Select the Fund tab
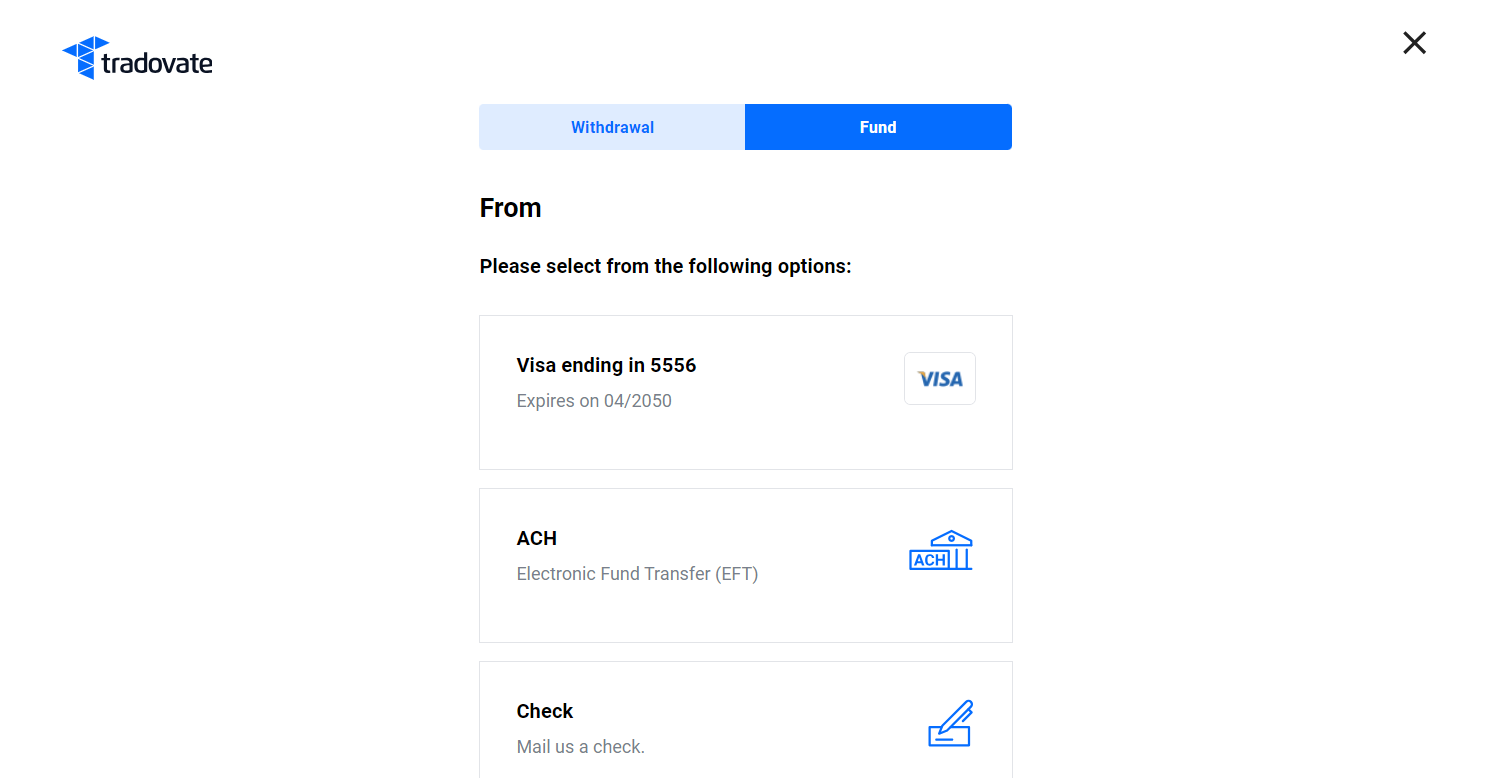Viewport: 1509px width, 778px height. (x=878, y=127)
